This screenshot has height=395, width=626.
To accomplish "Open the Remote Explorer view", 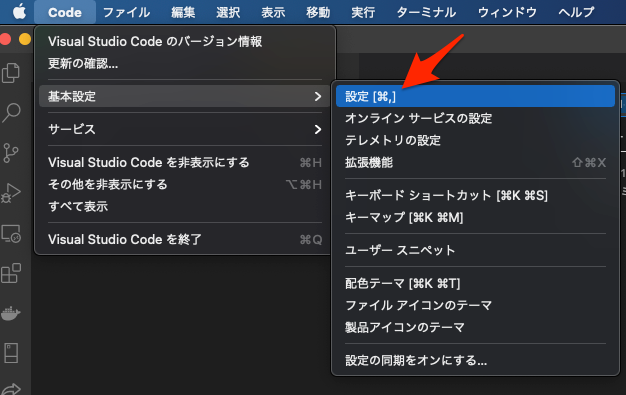I will point(11,234).
